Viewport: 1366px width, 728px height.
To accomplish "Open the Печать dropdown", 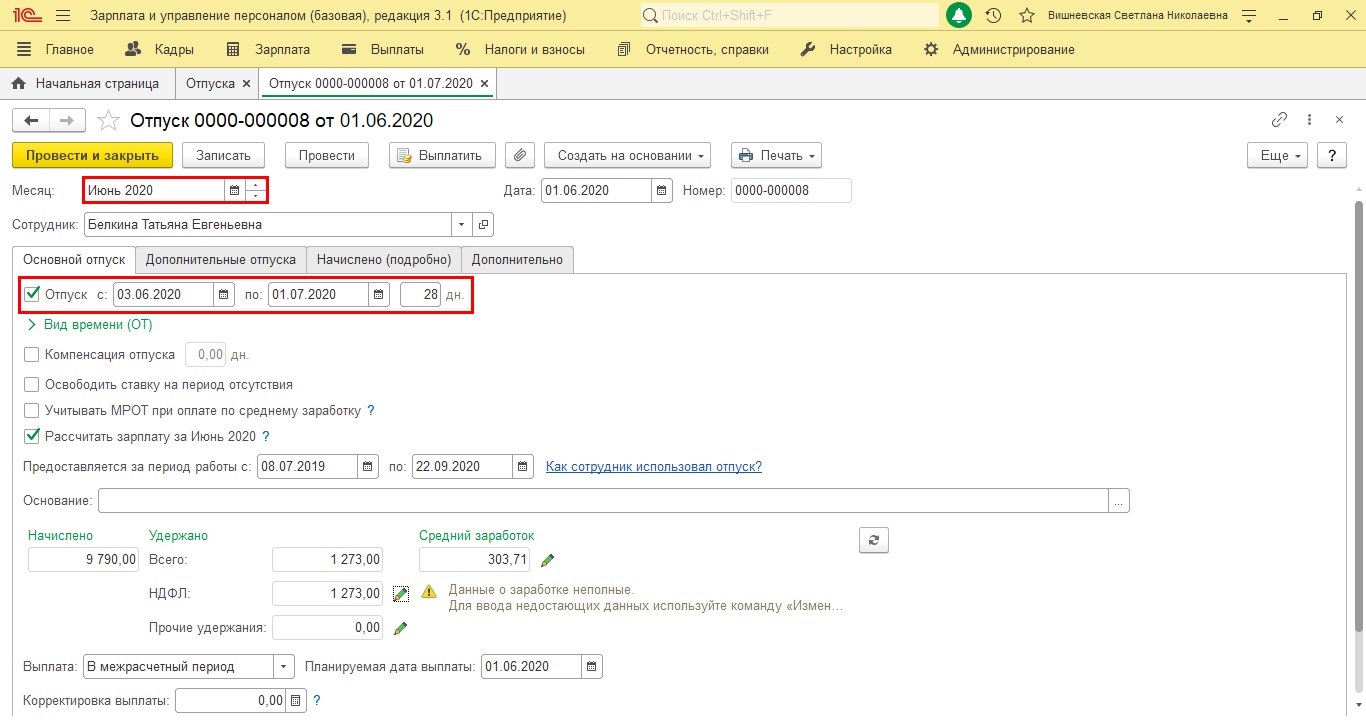I will click(x=776, y=155).
